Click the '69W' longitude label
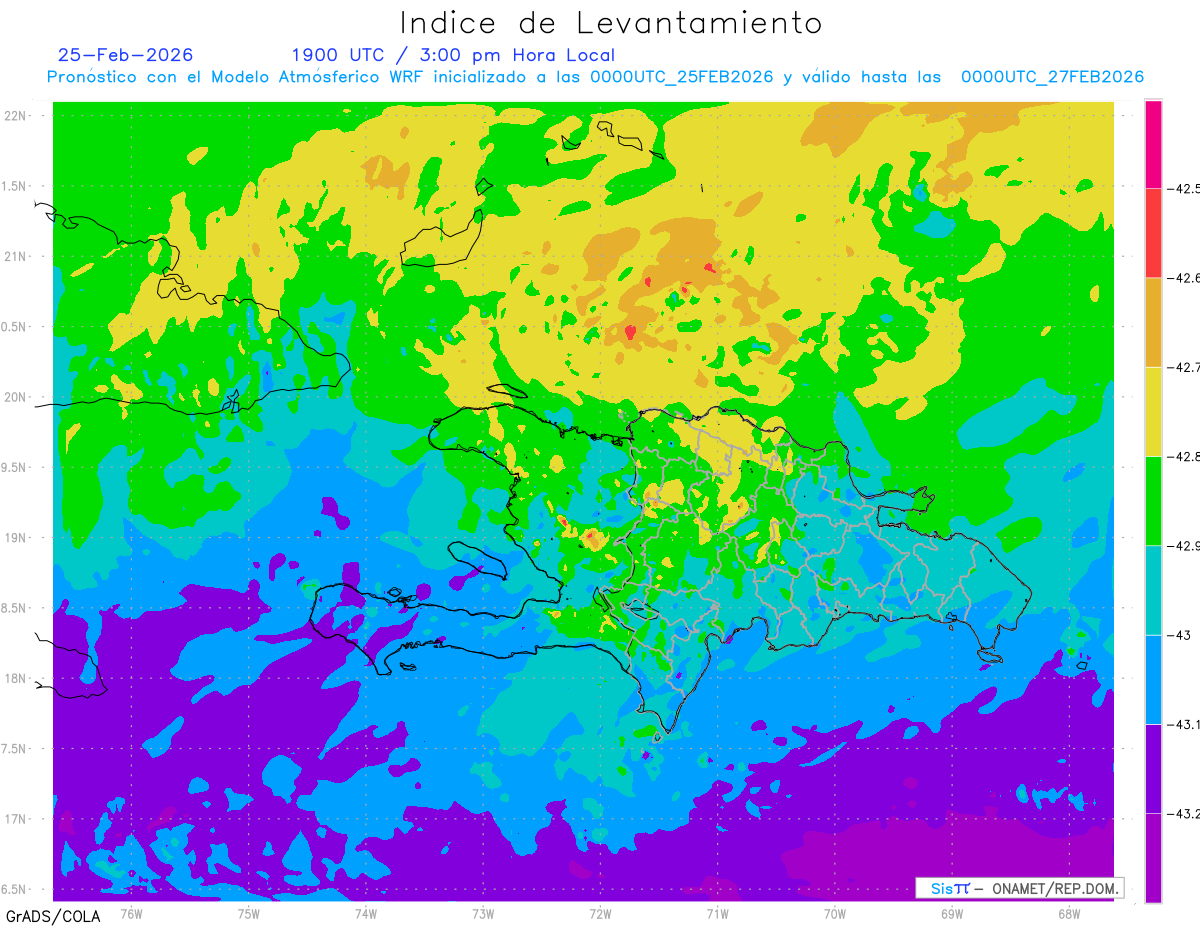This screenshot has width=1200, height=927. point(951,913)
